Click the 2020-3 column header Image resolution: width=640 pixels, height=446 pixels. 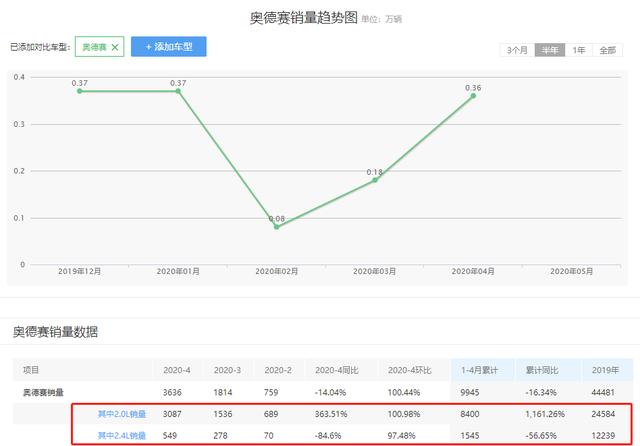point(227,370)
